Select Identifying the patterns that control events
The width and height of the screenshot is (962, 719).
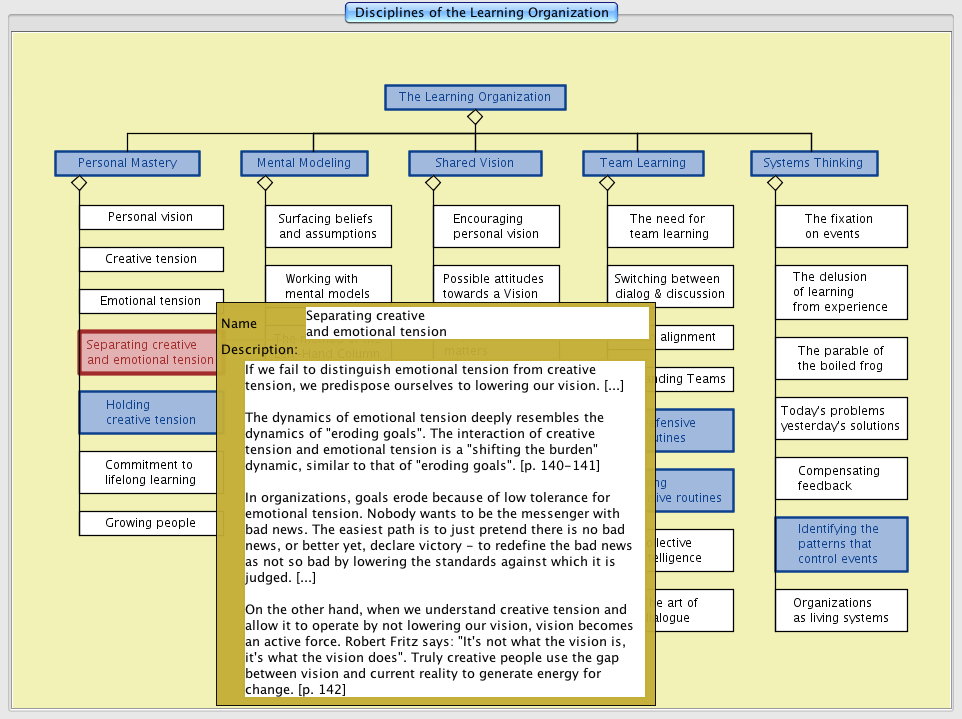coord(840,544)
